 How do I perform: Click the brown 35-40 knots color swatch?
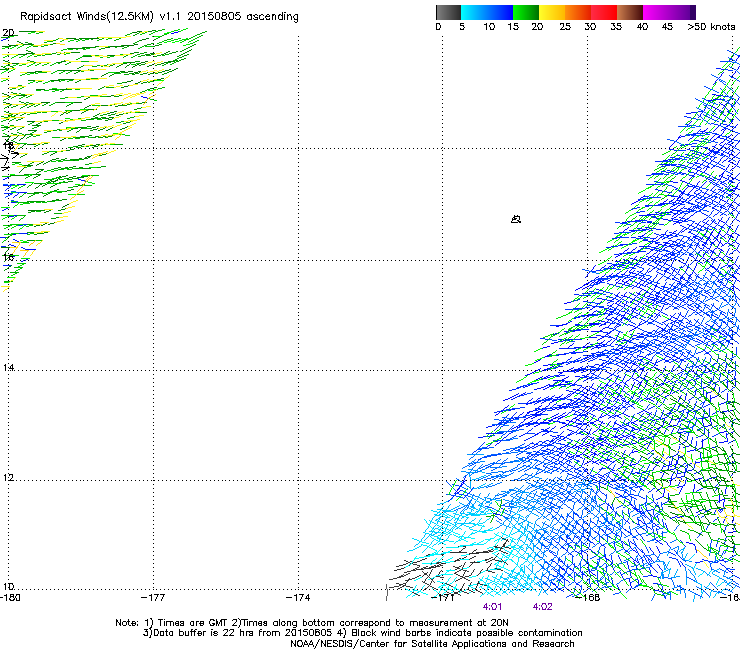[630, 12]
